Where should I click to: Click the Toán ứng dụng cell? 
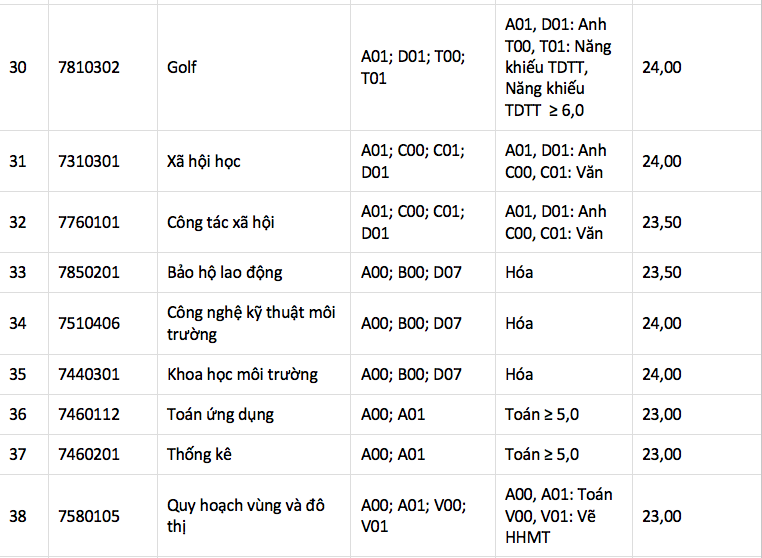(220, 414)
